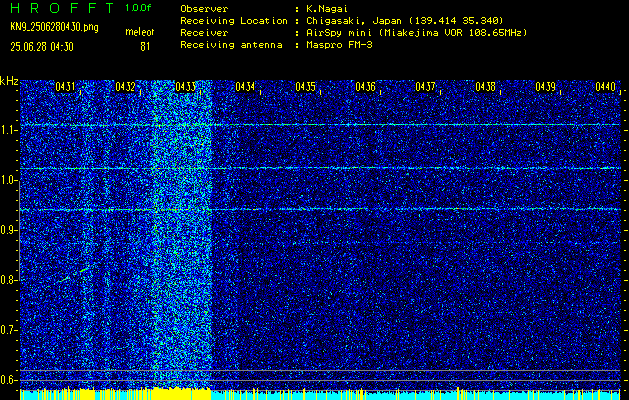Click the 1.0 frequency axis label
Viewport: 629px width, 400px height.
coord(7,181)
